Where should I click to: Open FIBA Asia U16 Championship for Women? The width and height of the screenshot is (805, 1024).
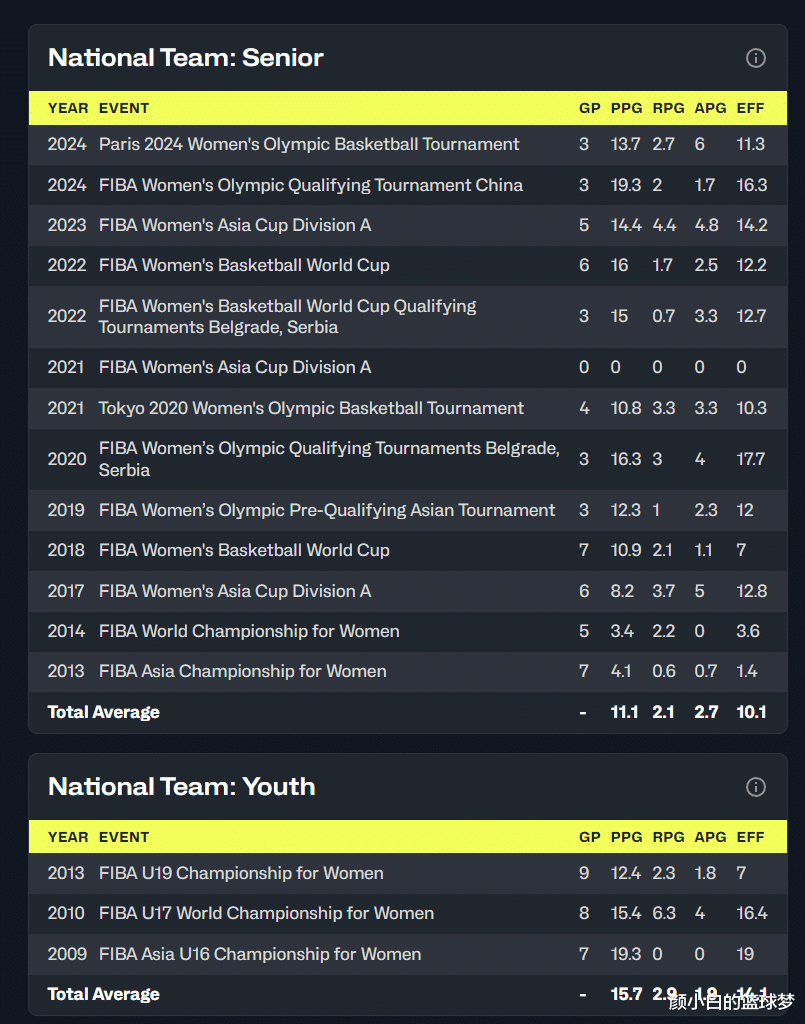(x=260, y=954)
